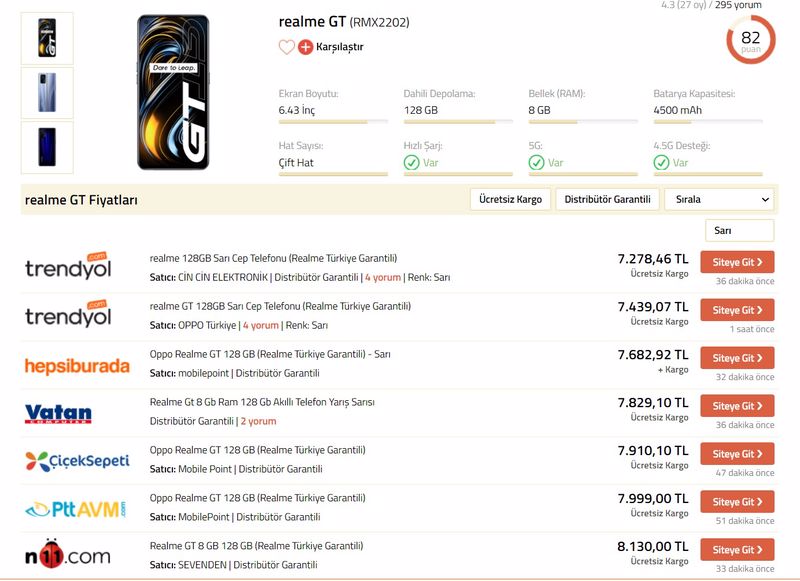This screenshot has height=581, width=800.
Task: Click seller name 'SEVENDEN'
Action: [203, 565]
